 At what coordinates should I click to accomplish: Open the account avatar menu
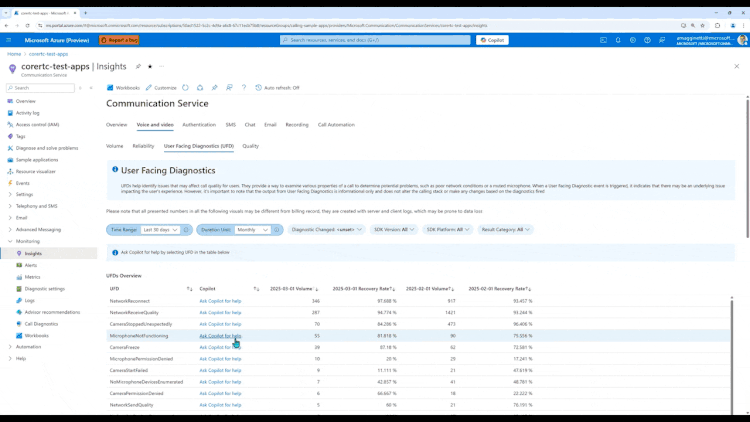742,40
